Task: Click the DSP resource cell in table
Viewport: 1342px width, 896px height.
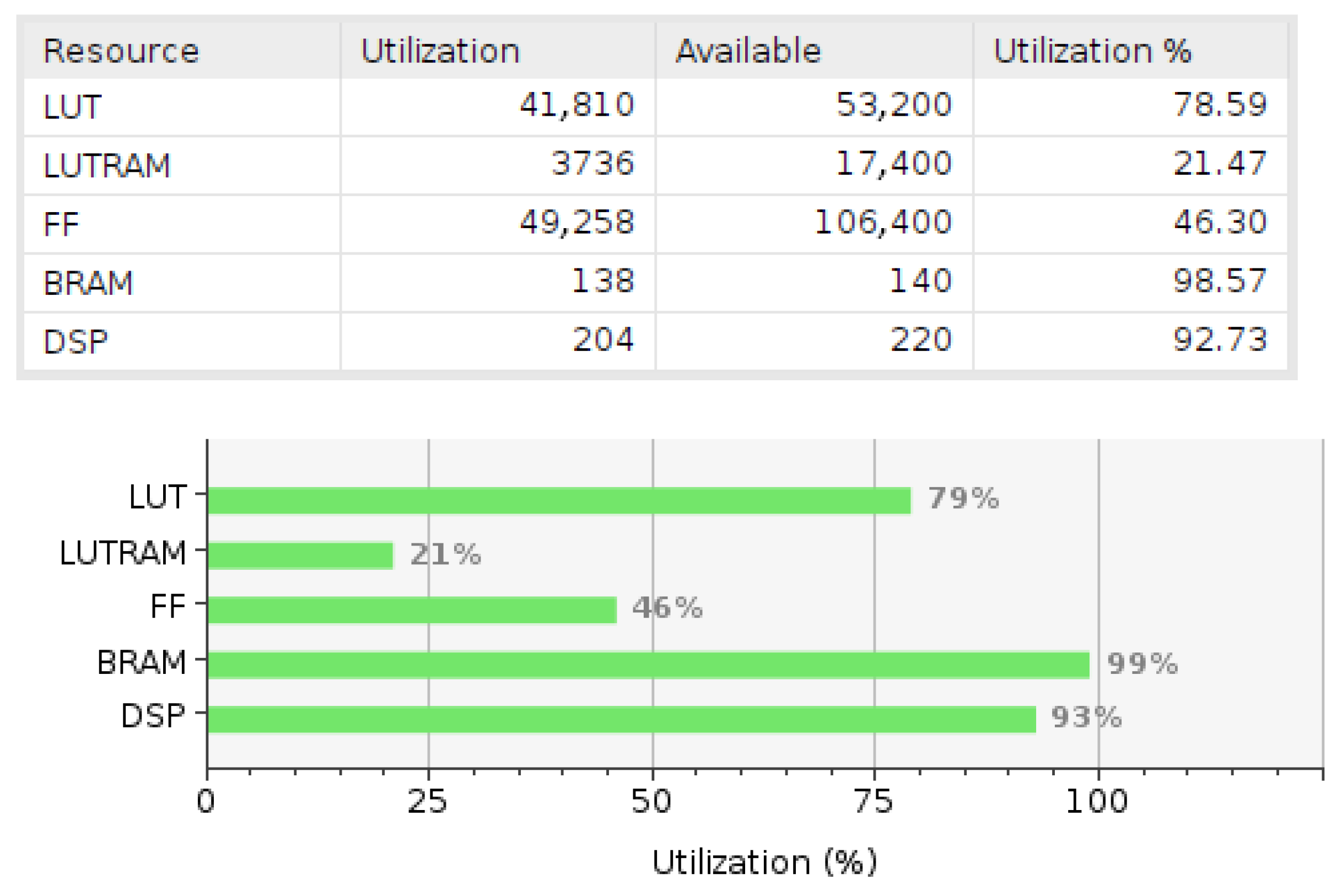Action: [76, 342]
